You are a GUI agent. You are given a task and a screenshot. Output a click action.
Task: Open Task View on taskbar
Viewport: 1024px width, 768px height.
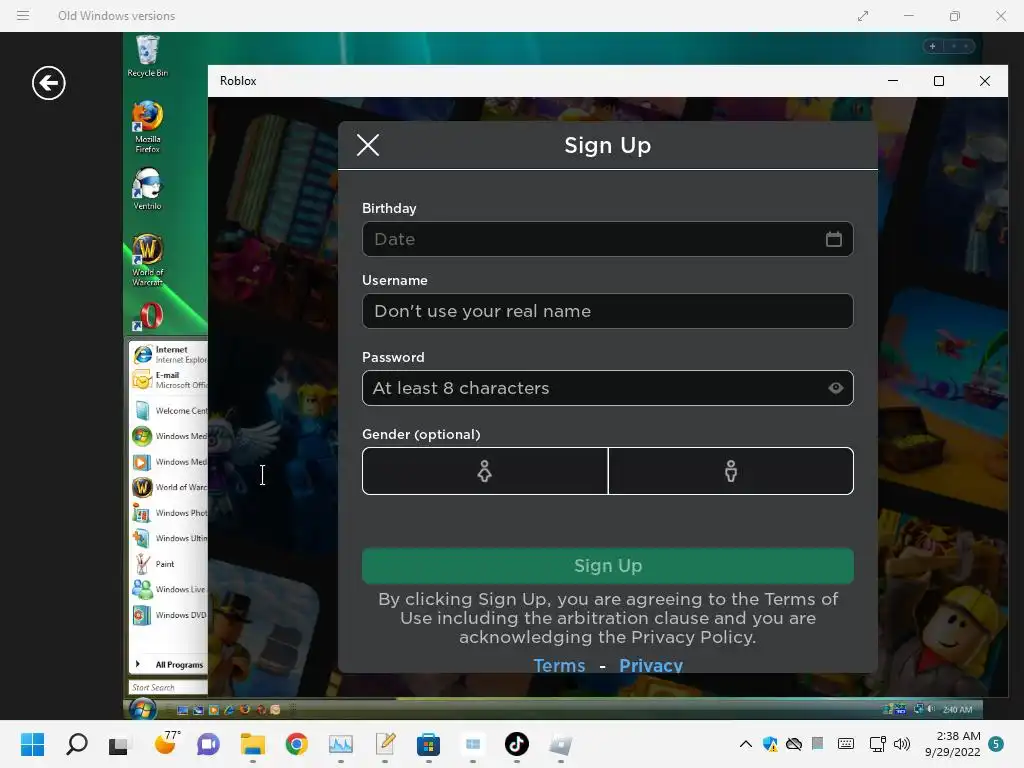pyautogui.click(x=120, y=744)
